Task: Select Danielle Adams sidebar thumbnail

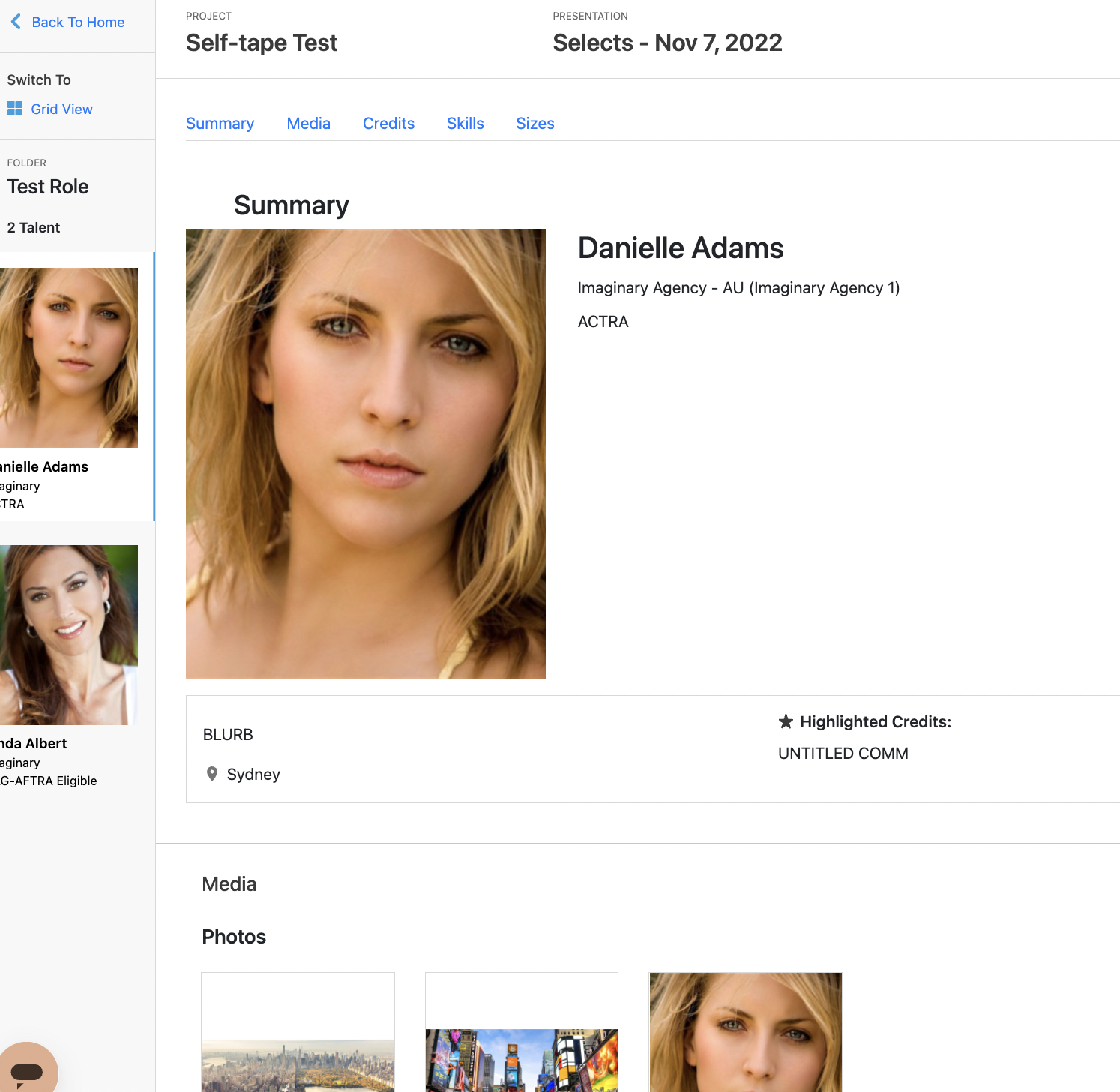Action: 69,358
